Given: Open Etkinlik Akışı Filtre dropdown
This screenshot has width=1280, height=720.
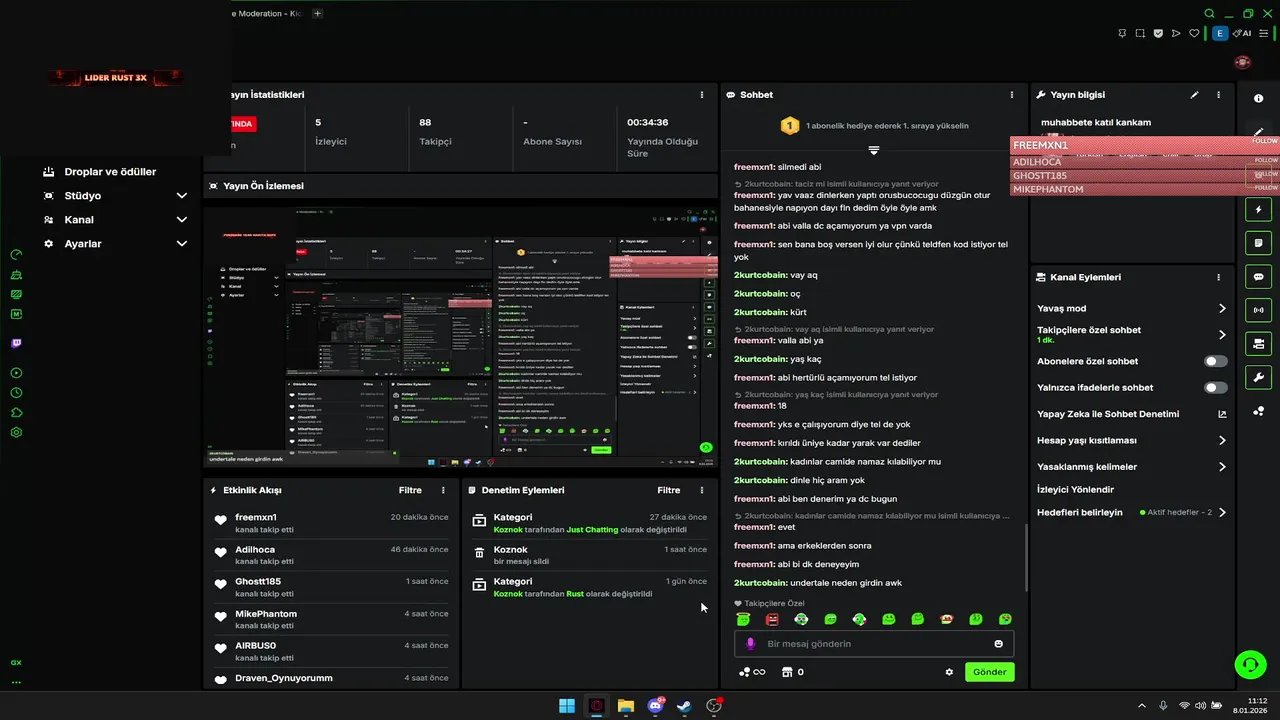Looking at the screenshot, I should 410,490.
